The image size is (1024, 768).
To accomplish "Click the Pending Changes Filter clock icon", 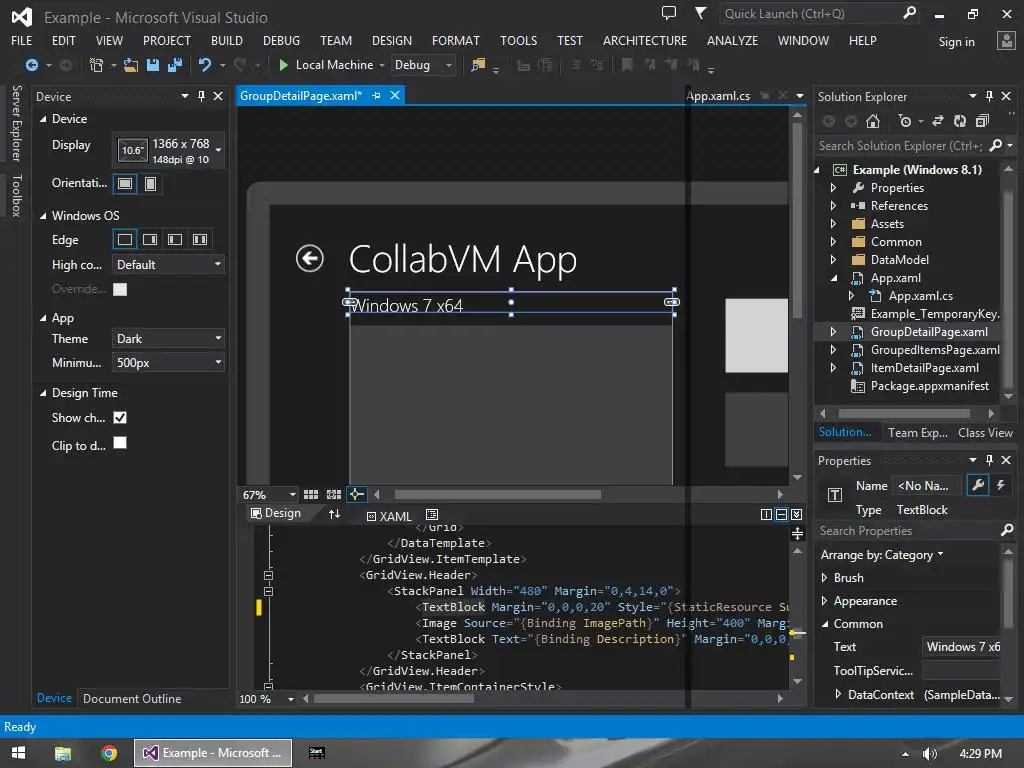I will tap(904, 121).
